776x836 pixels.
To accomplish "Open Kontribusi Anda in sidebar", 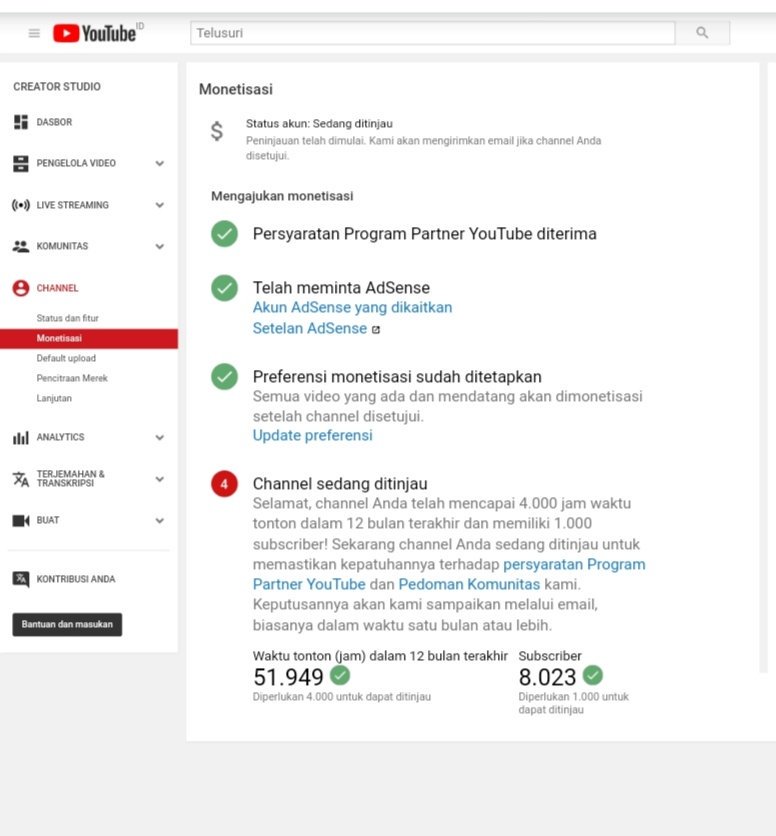I will point(76,579).
